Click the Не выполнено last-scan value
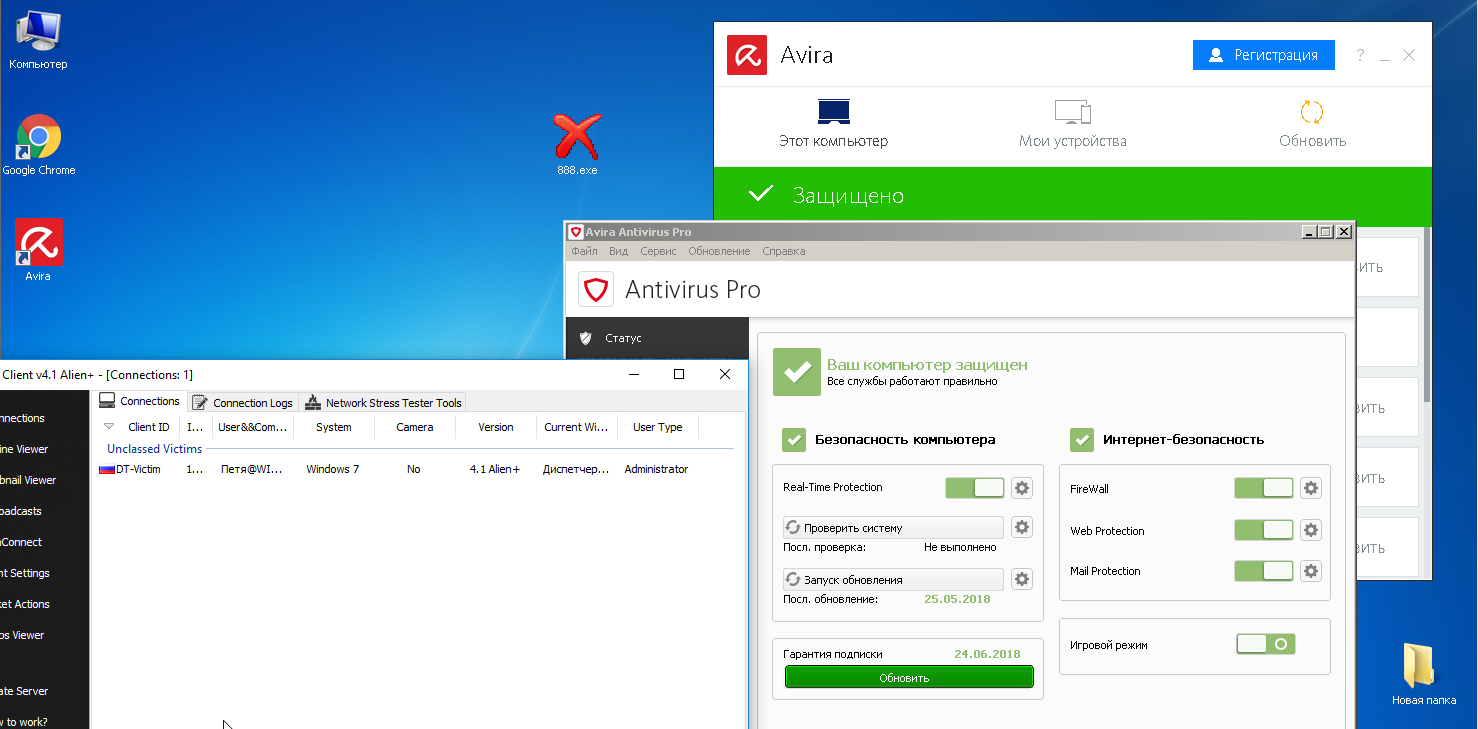 pyautogui.click(x=960, y=547)
